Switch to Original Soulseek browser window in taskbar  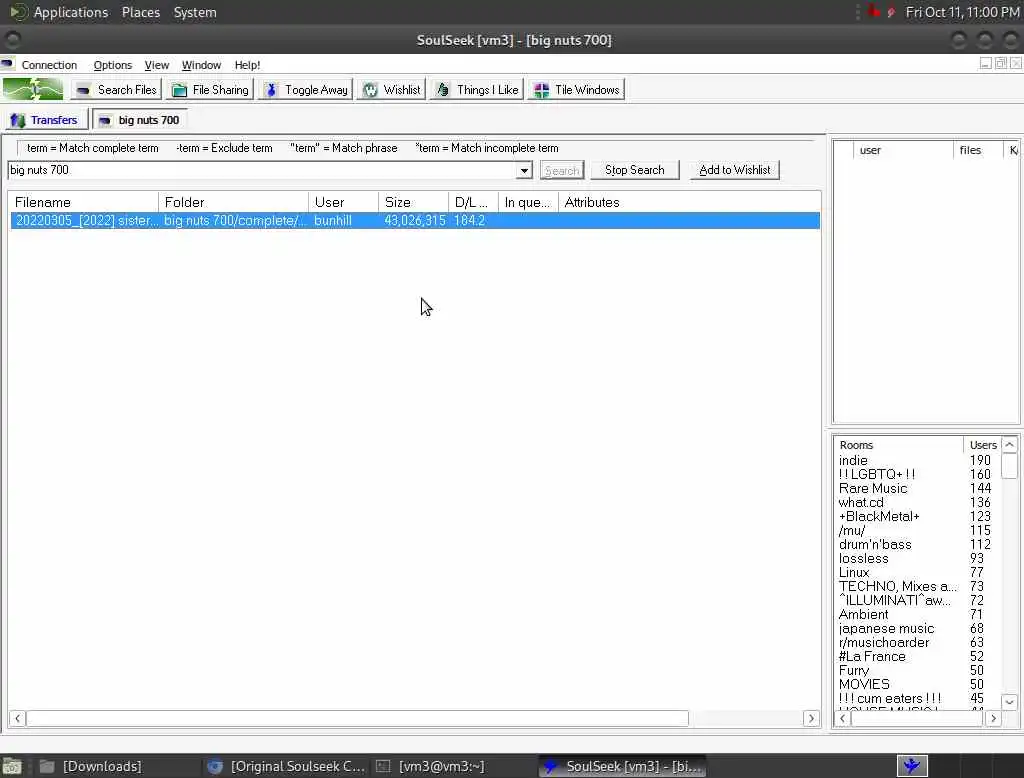[x=285, y=766]
